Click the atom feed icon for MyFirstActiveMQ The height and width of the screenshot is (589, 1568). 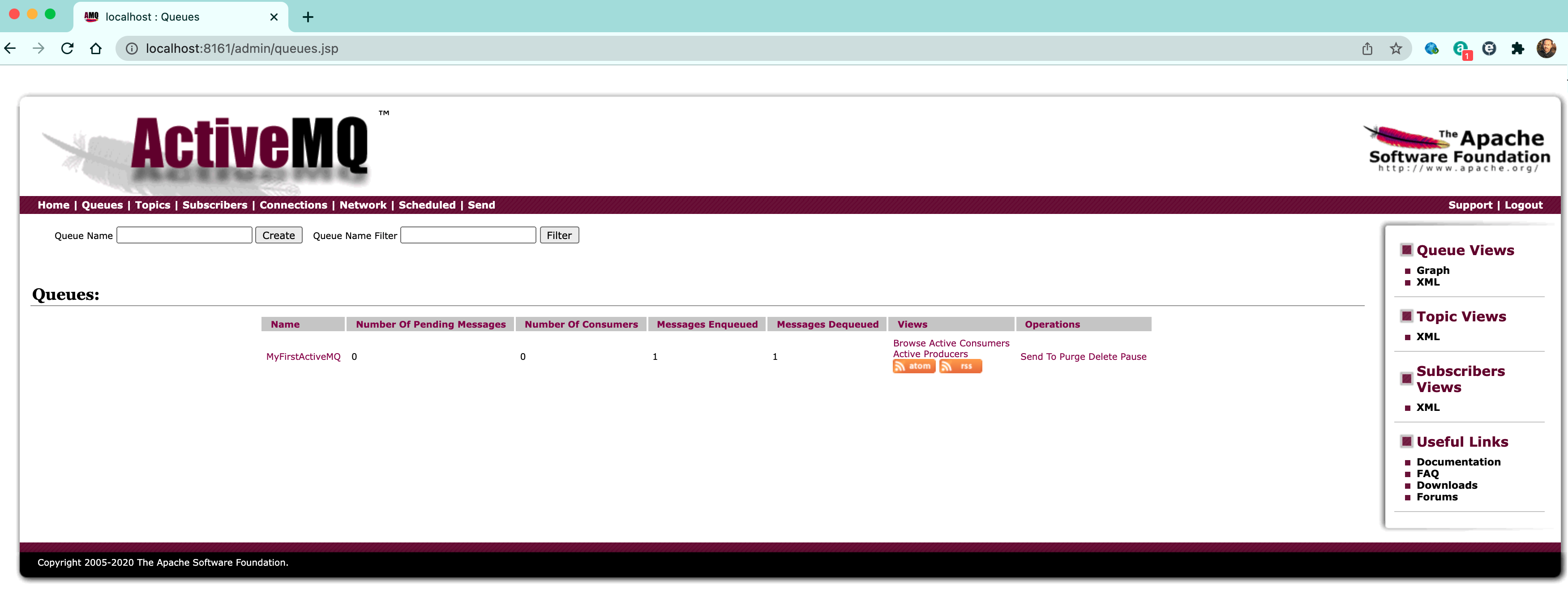[914, 366]
